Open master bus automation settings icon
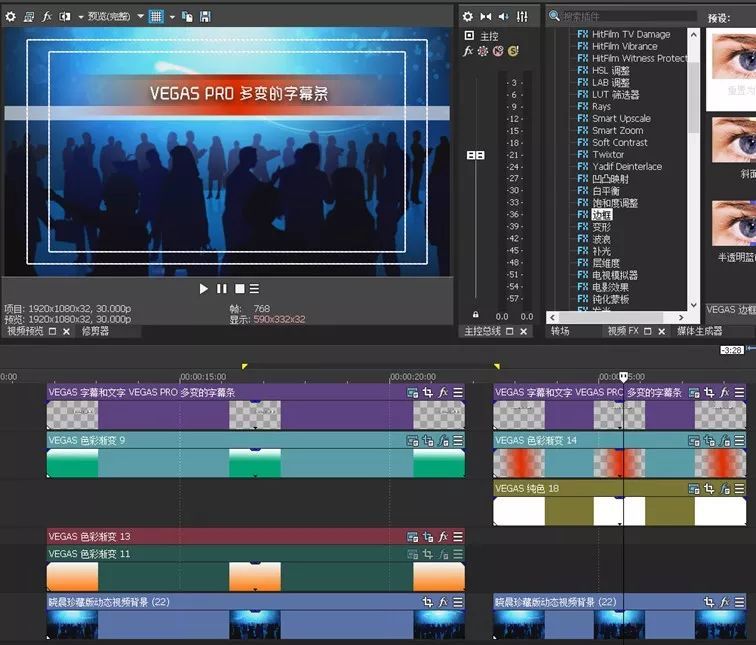 pyautogui.click(x=483, y=51)
